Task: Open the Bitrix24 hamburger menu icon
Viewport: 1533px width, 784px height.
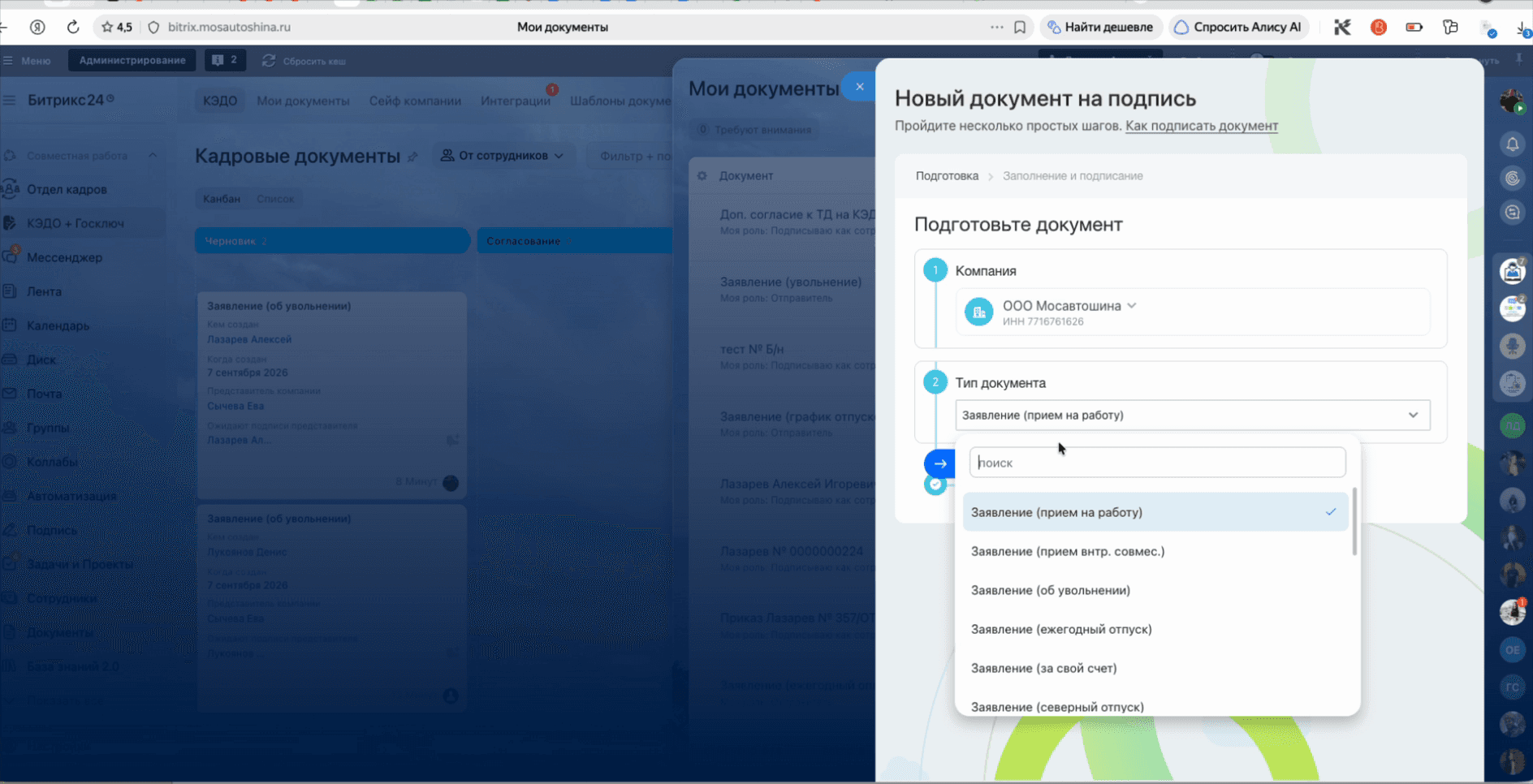Action: (10, 100)
